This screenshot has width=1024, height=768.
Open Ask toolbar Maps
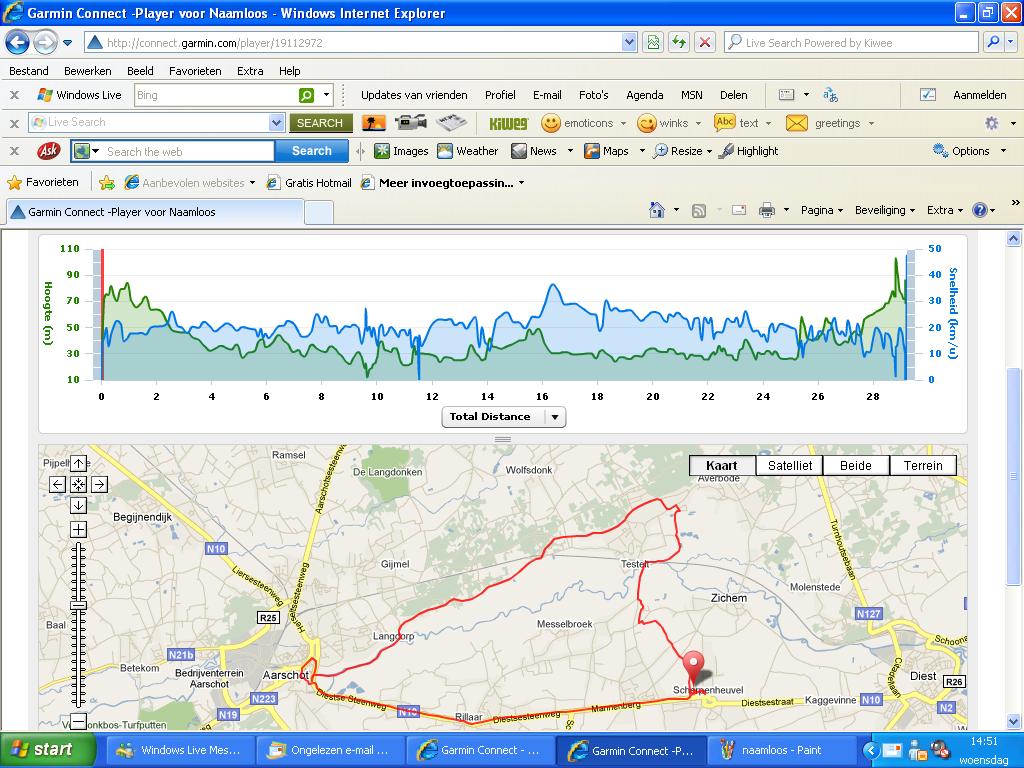tap(606, 151)
